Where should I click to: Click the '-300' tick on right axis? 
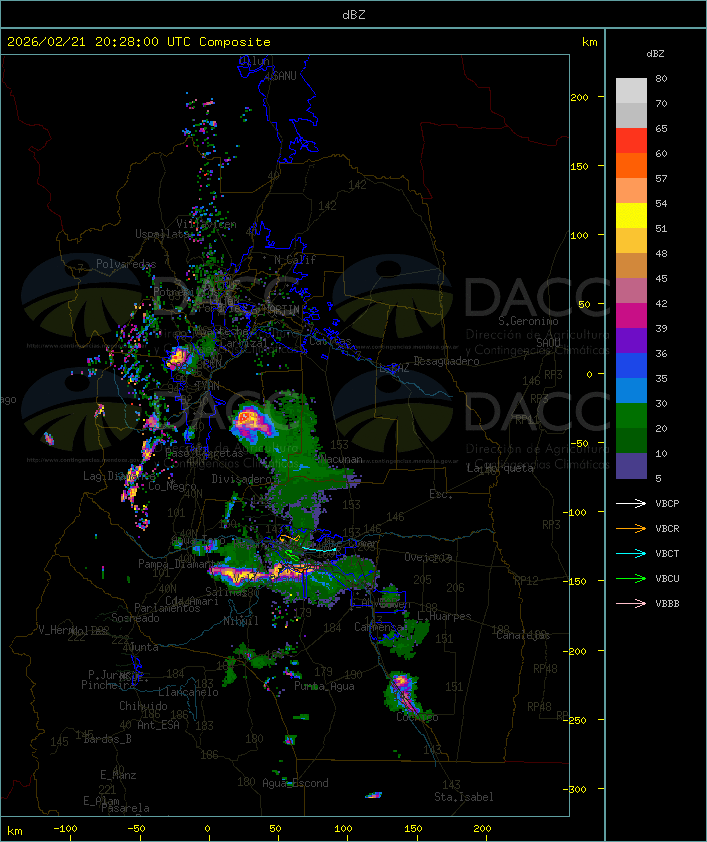[577, 789]
